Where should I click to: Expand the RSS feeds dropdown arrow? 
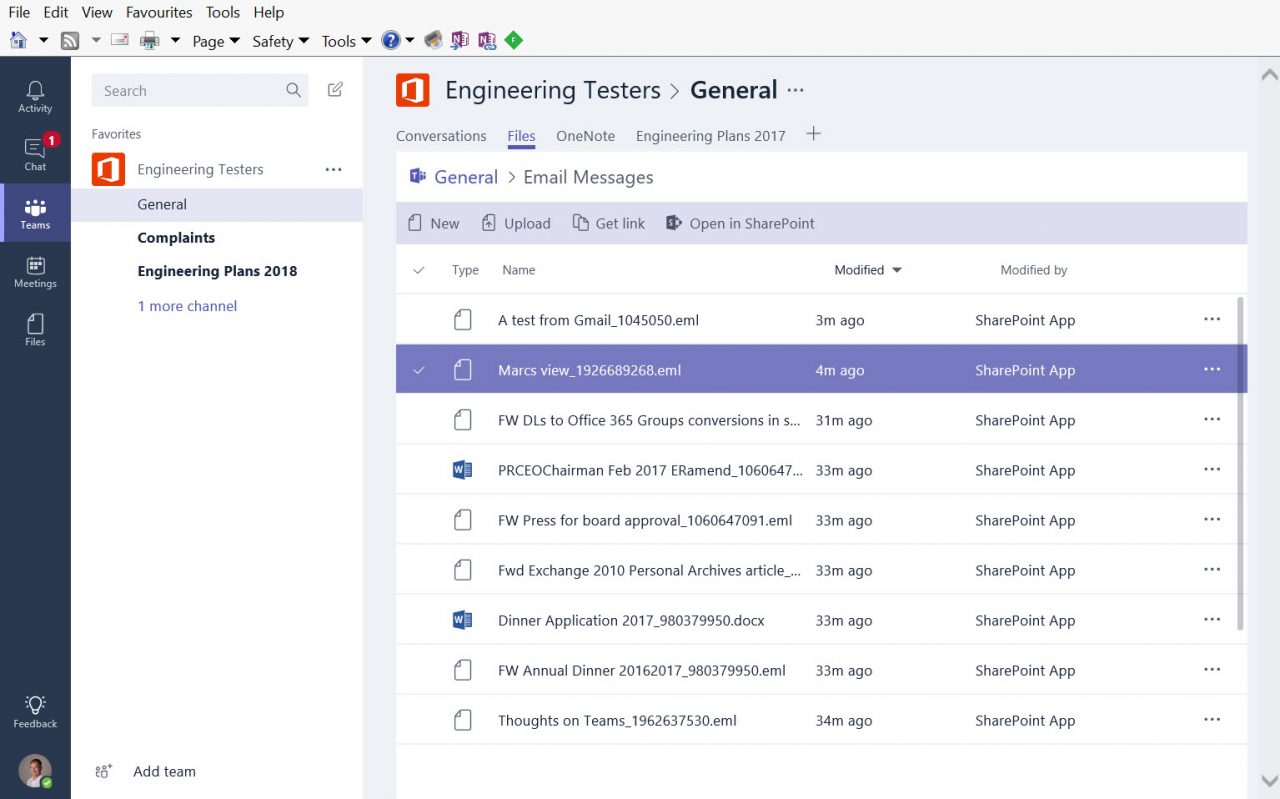[96, 41]
